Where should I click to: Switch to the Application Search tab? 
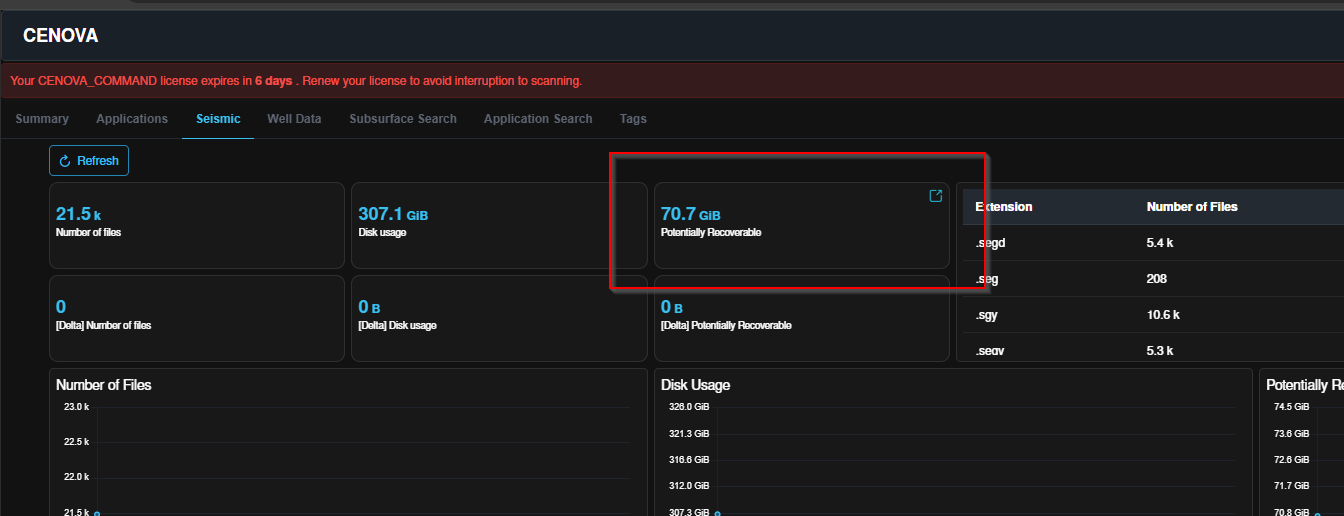click(x=538, y=118)
